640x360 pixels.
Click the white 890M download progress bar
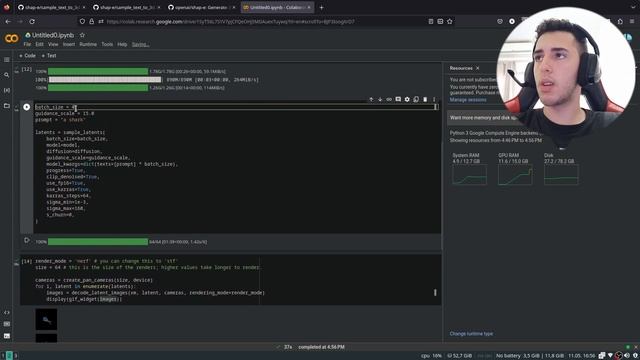pyautogui.click(x=105, y=80)
